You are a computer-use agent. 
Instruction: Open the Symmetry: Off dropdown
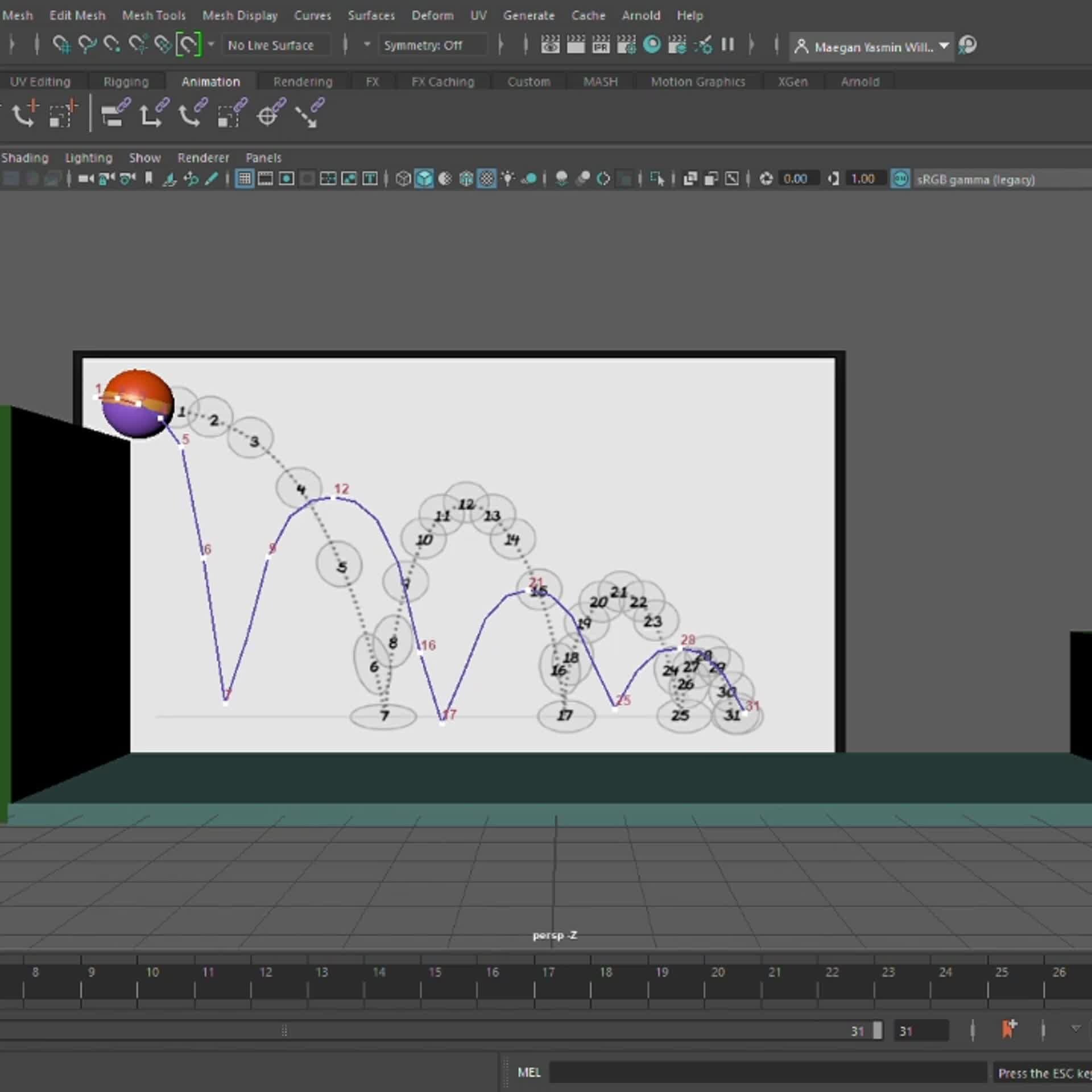click(x=433, y=45)
